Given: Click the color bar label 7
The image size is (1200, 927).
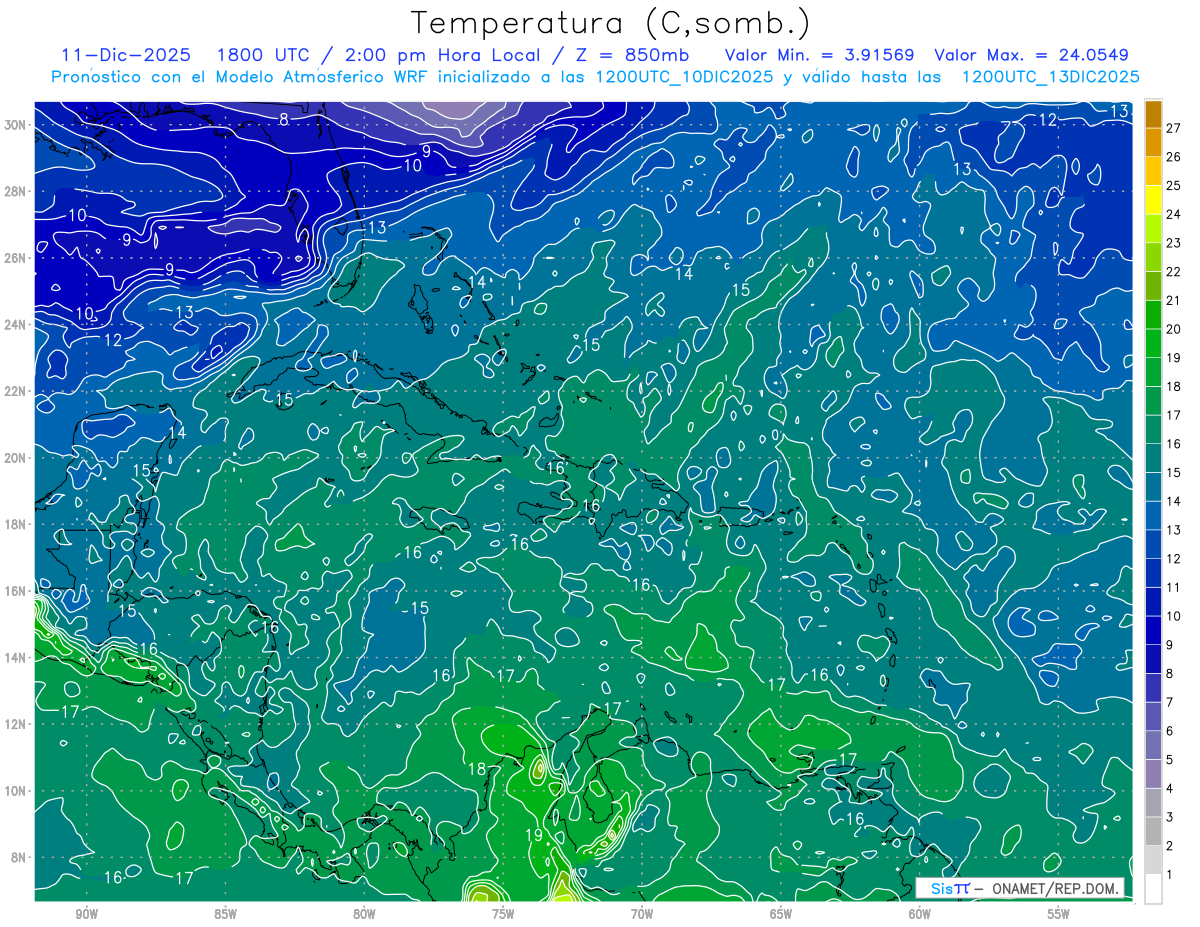Looking at the screenshot, I should point(1171,702).
